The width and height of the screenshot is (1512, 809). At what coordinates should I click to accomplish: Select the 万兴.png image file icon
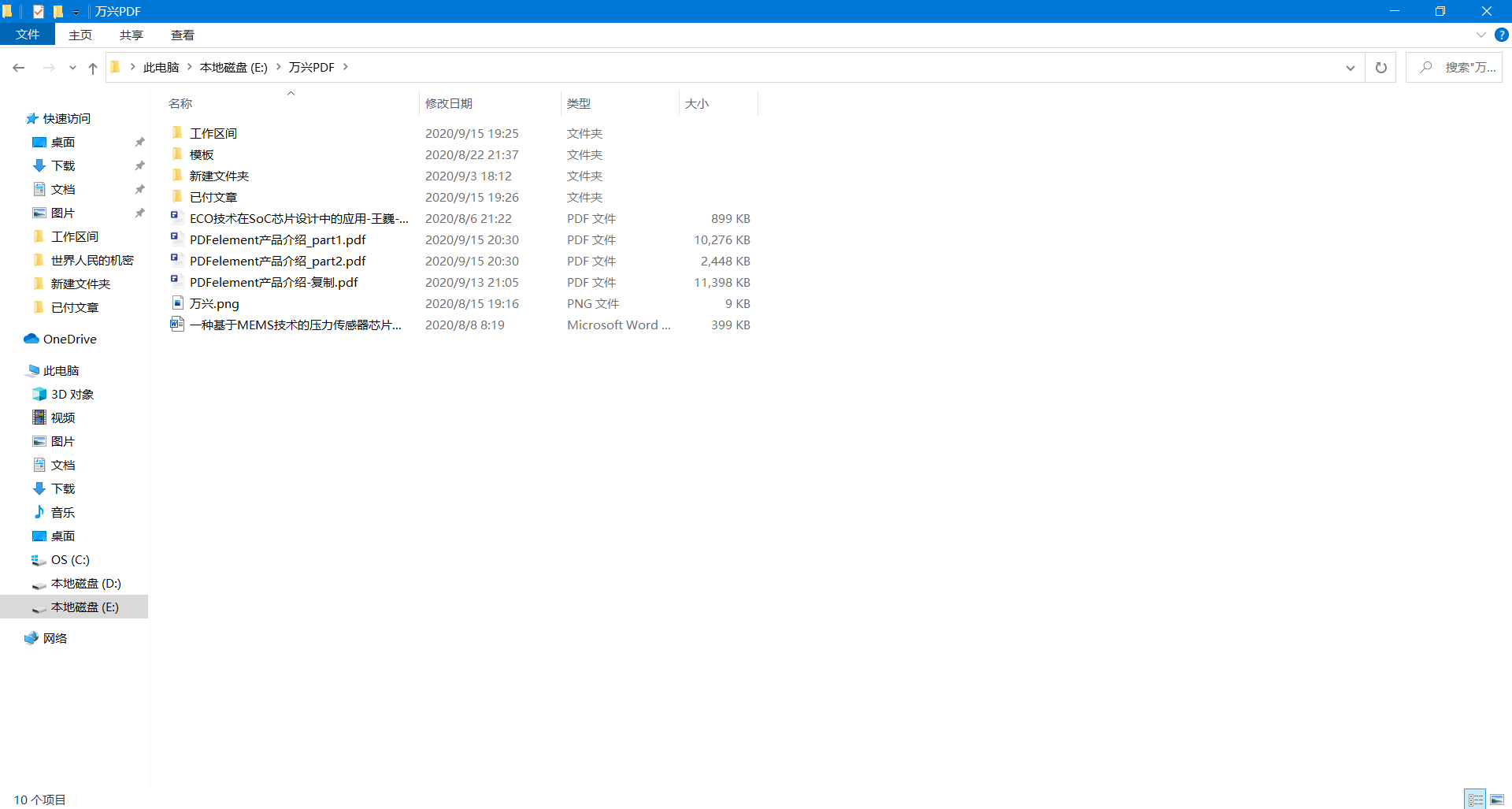click(177, 302)
